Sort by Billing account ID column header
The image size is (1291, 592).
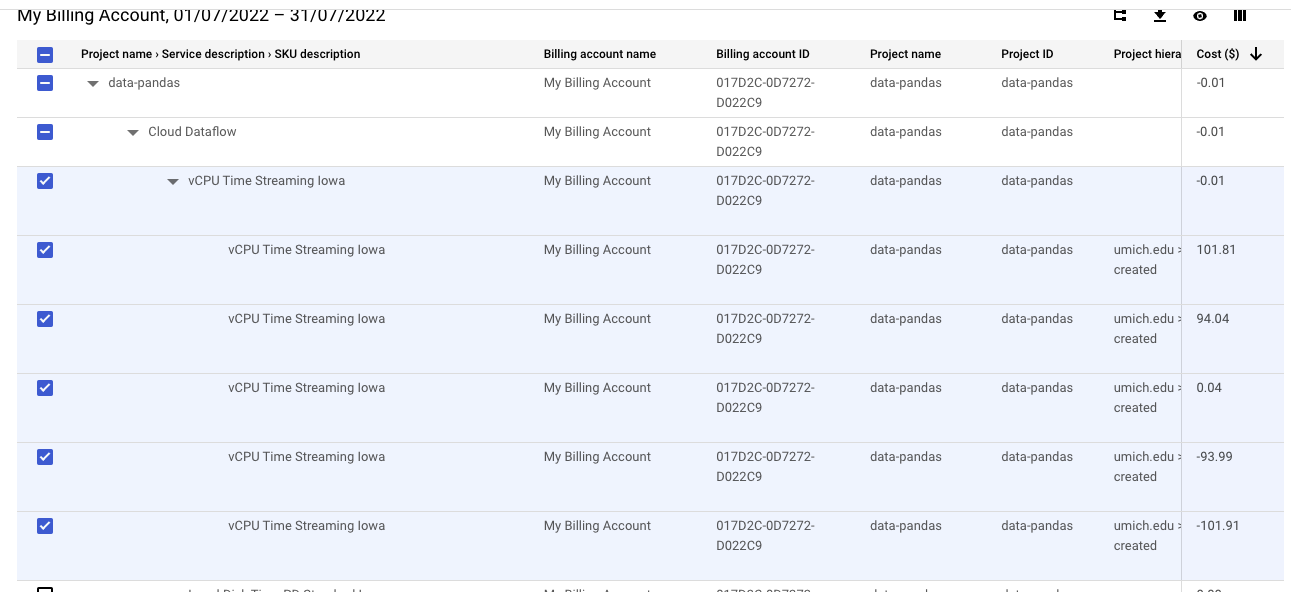(x=763, y=54)
